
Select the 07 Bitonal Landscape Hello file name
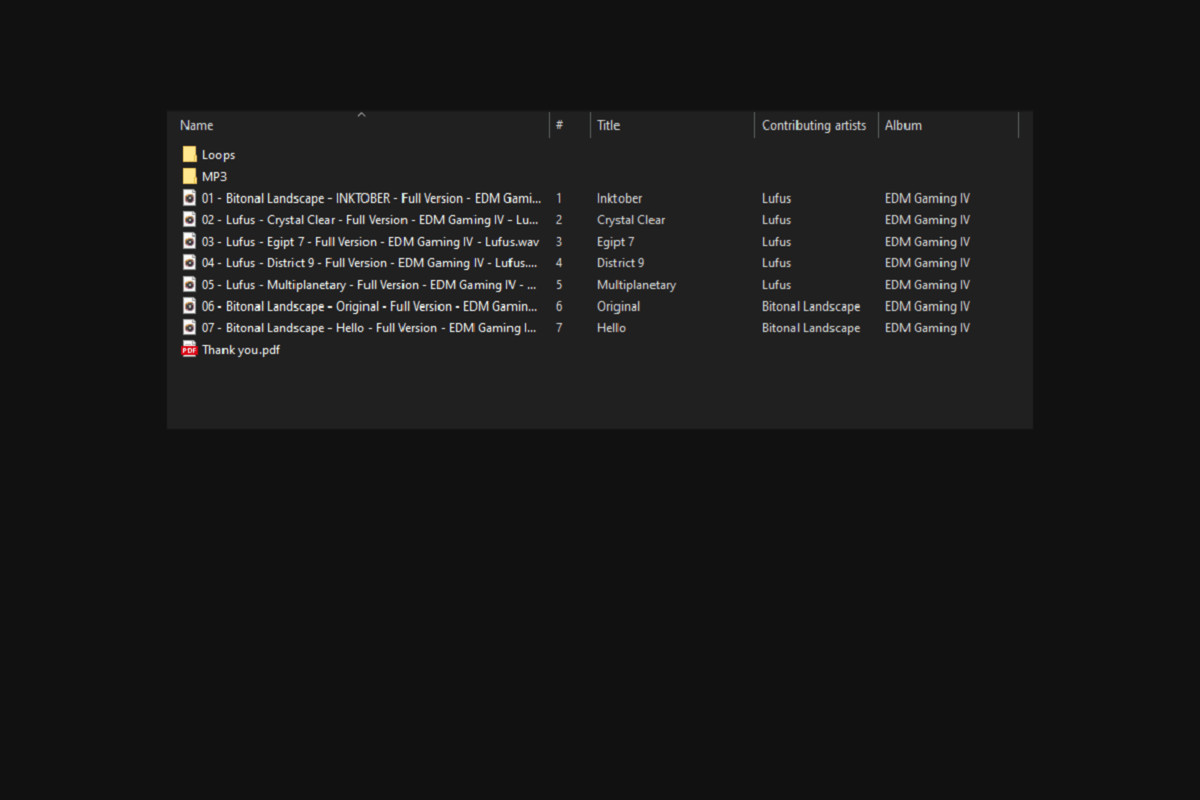tap(369, 328)
